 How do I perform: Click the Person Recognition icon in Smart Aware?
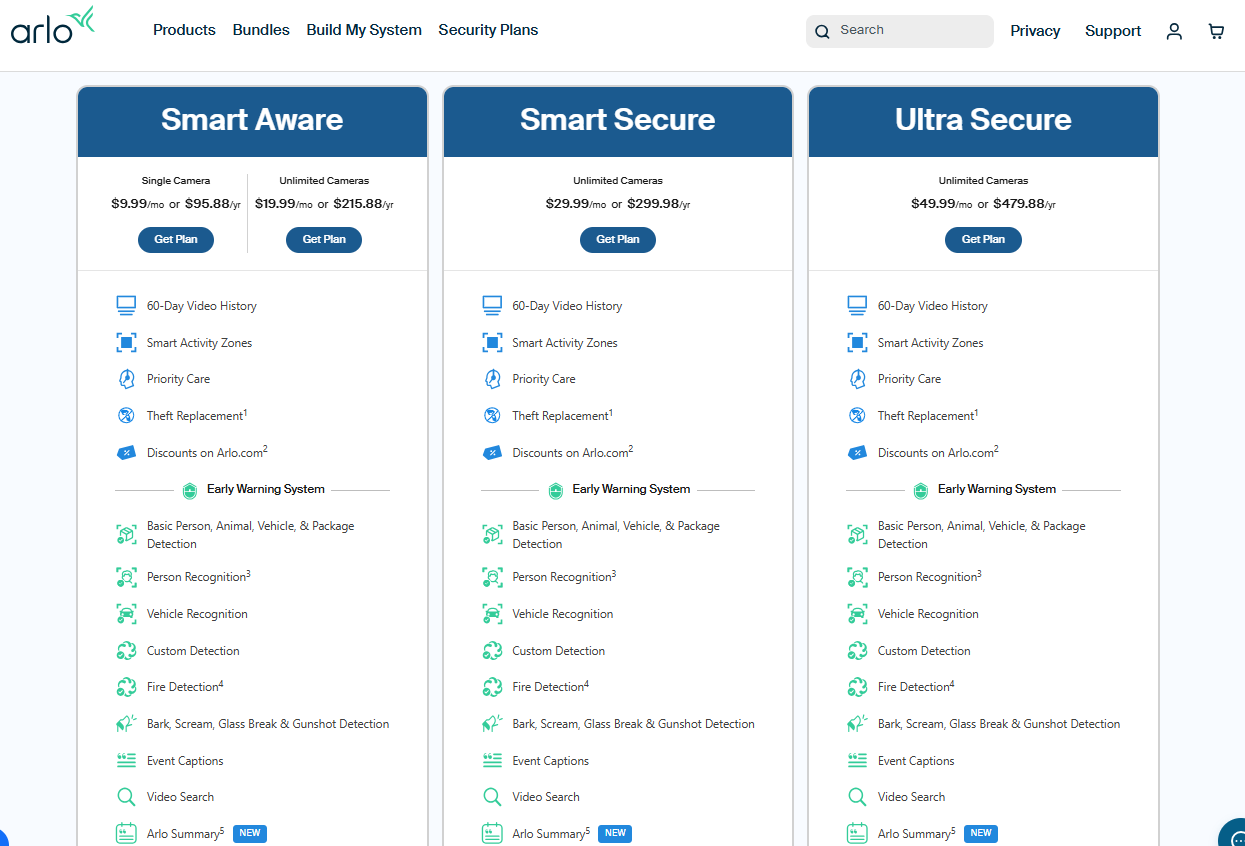pos(126,577)
